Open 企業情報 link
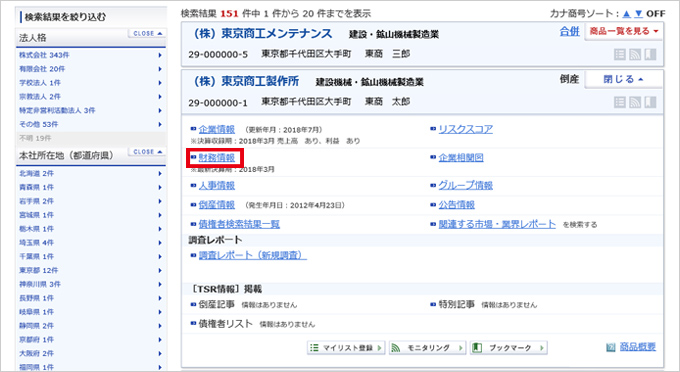Screen dimensions: 680x372 (216, 129)
